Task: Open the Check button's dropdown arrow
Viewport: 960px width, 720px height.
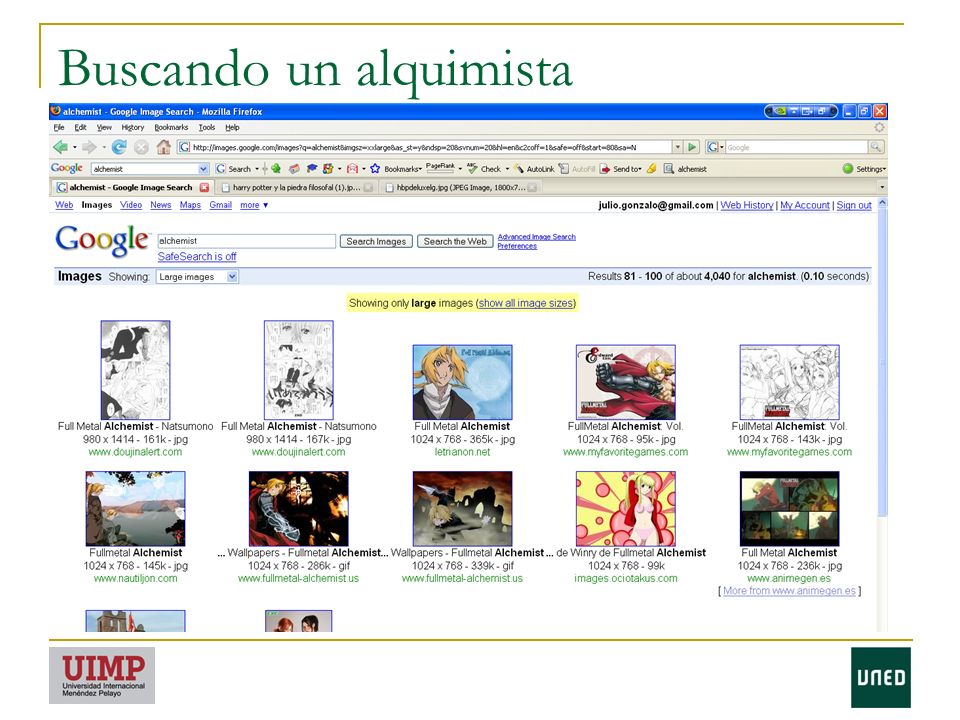Action: [507, 169]
